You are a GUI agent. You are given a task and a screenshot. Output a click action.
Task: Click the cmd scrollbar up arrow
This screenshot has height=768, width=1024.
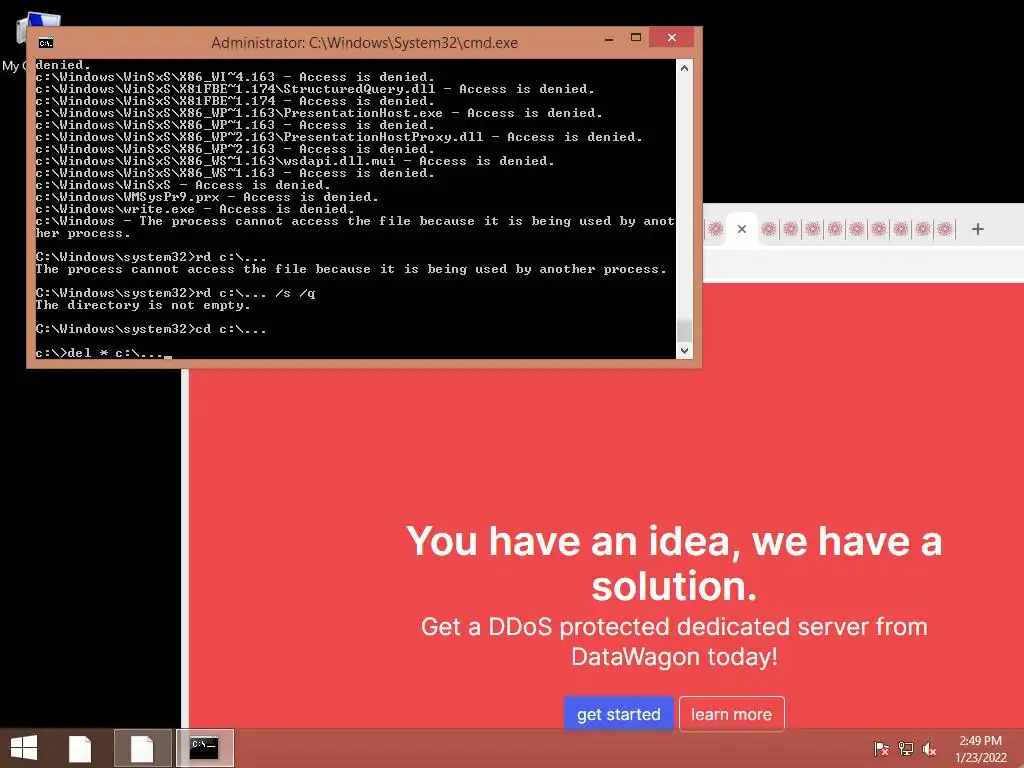pos(684,67)
